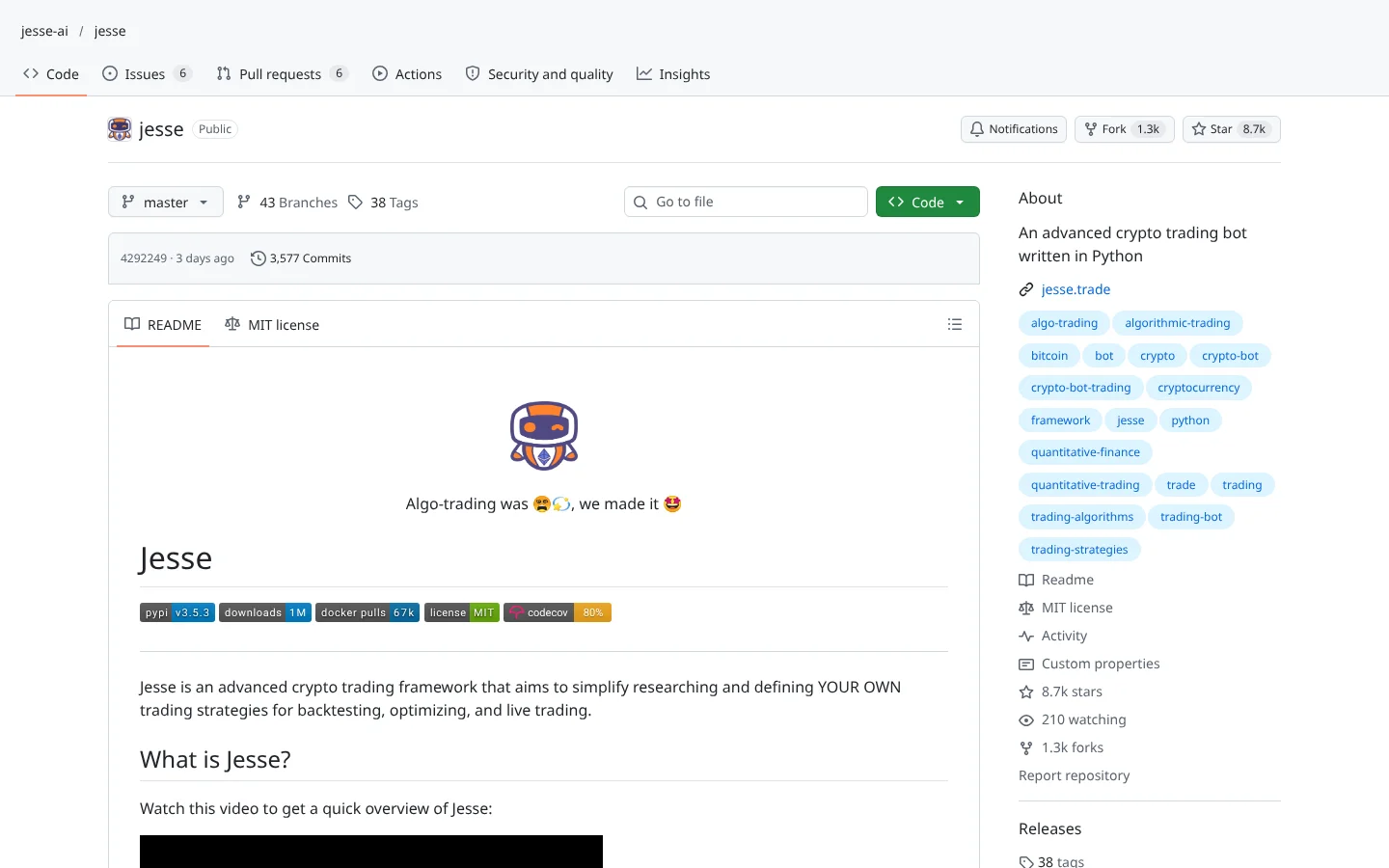1389x868 pixels.
Task: Select the python topic tag
Action: click(1190, 420)
